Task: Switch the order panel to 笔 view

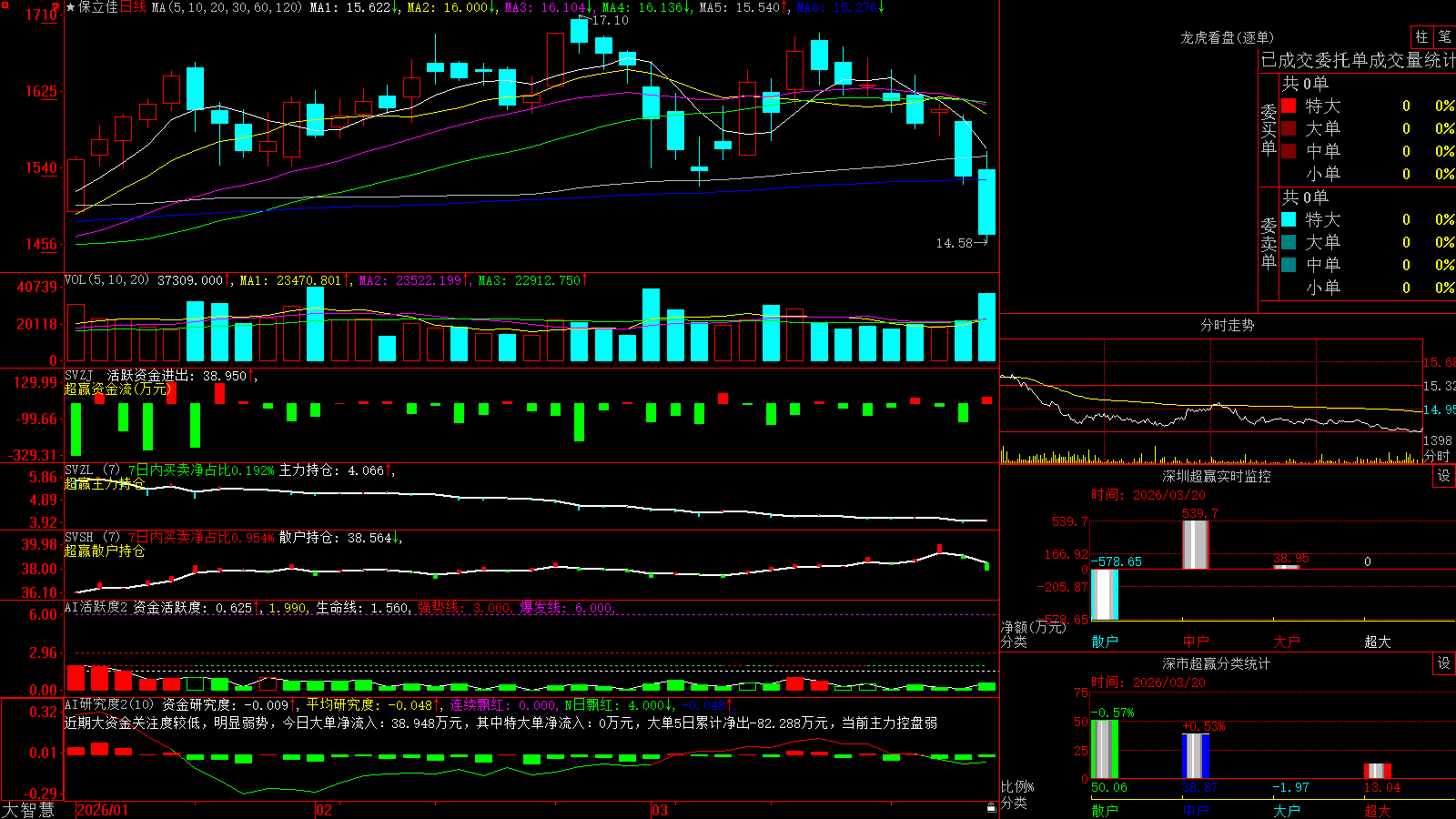Action: click(1444, 36)
